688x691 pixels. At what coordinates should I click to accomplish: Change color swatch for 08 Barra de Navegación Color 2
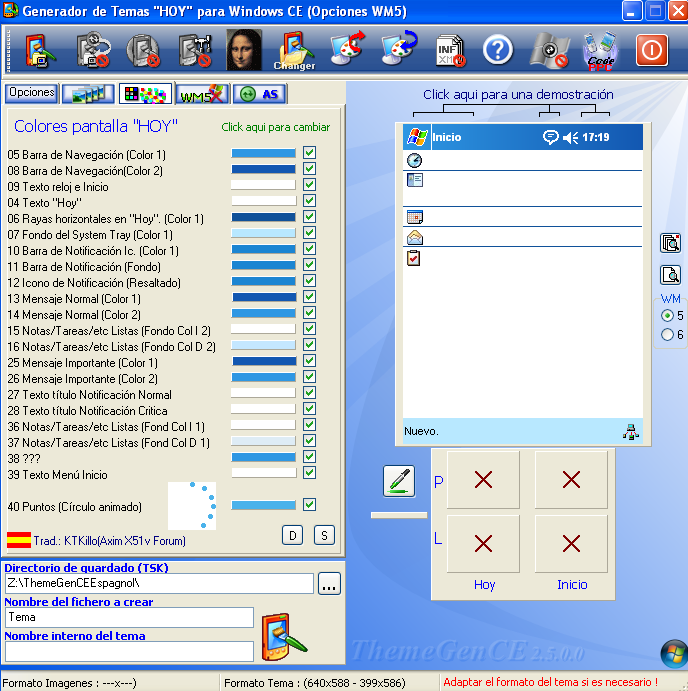click(264, 169)
